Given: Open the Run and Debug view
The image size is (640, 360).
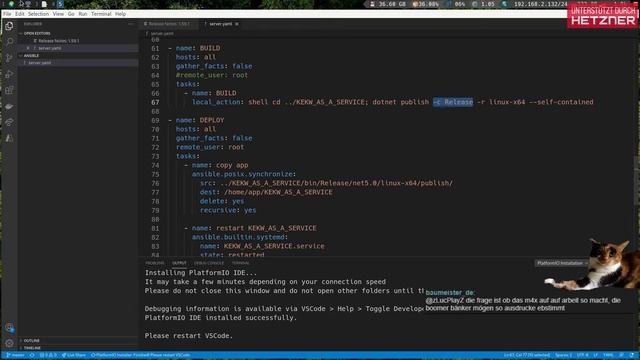Looking at the screenshot, I should point(9,74).
